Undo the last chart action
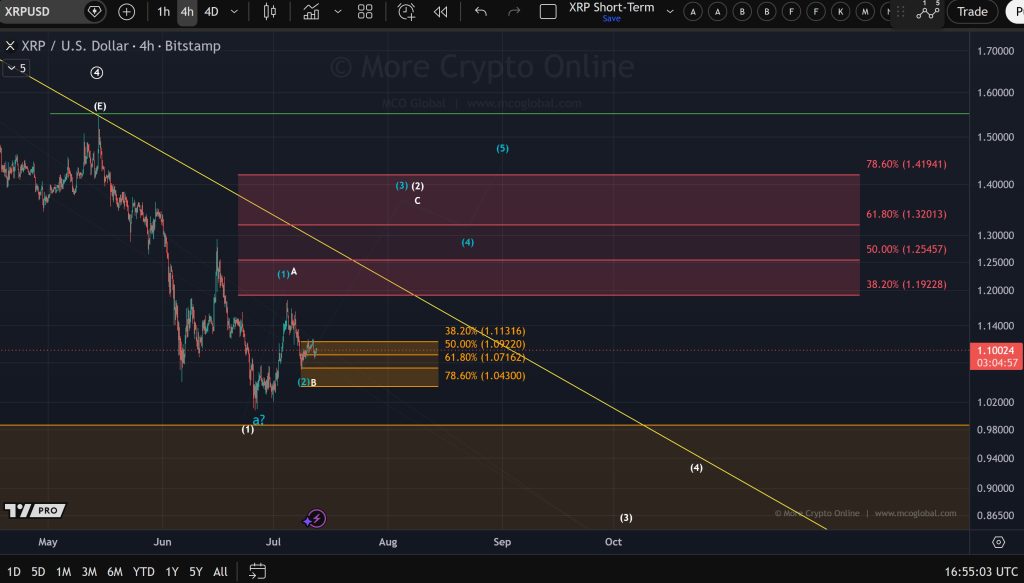The width and height of the screenshot is (1024, 583). (x=481, y=12)
